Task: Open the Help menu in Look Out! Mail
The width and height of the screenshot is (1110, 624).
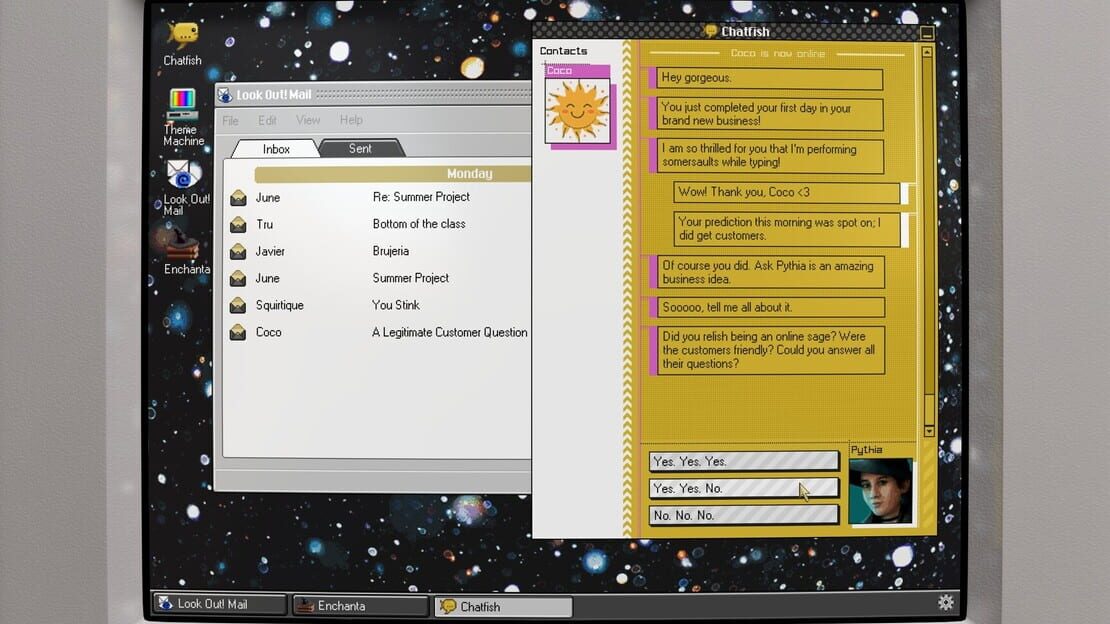Action: tap(351, 120)
